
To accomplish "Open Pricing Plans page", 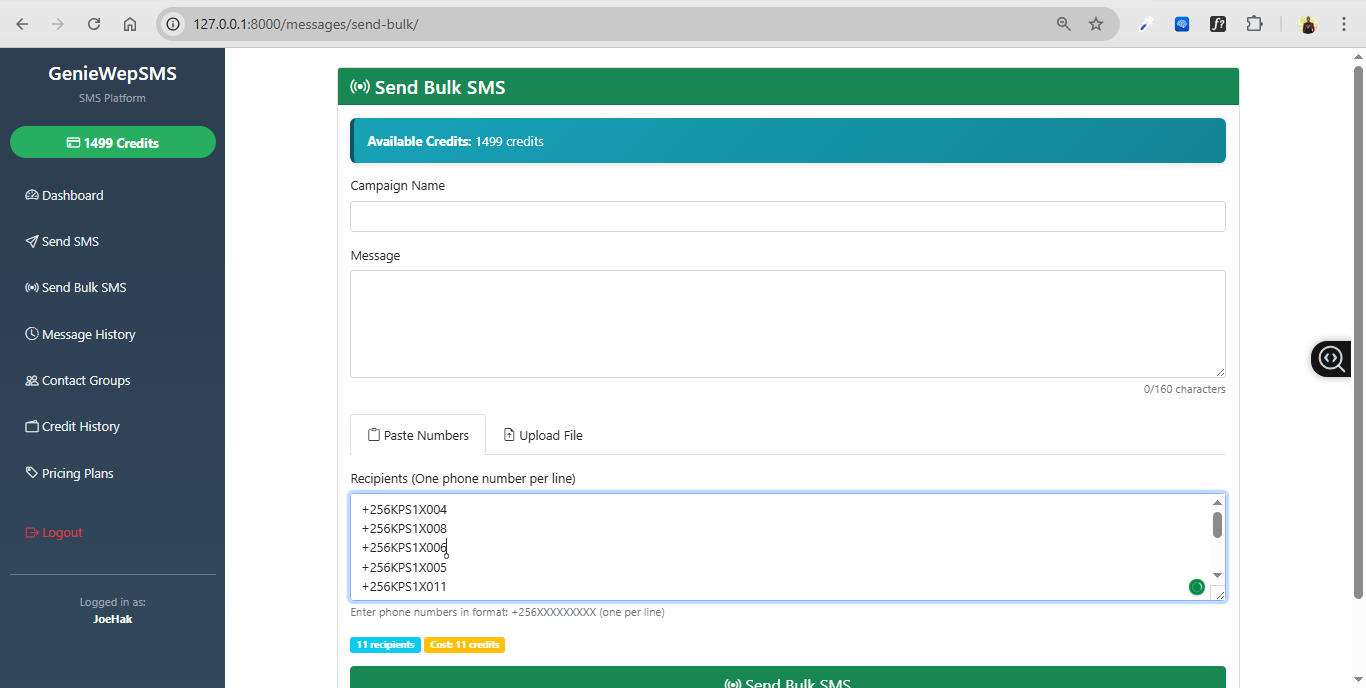I will click(x=77, y=474).
